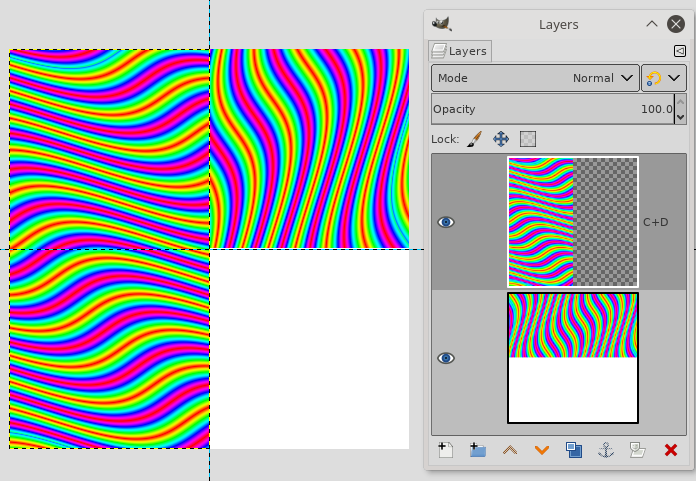Toggle lock position and size icon

click(501, 139)
